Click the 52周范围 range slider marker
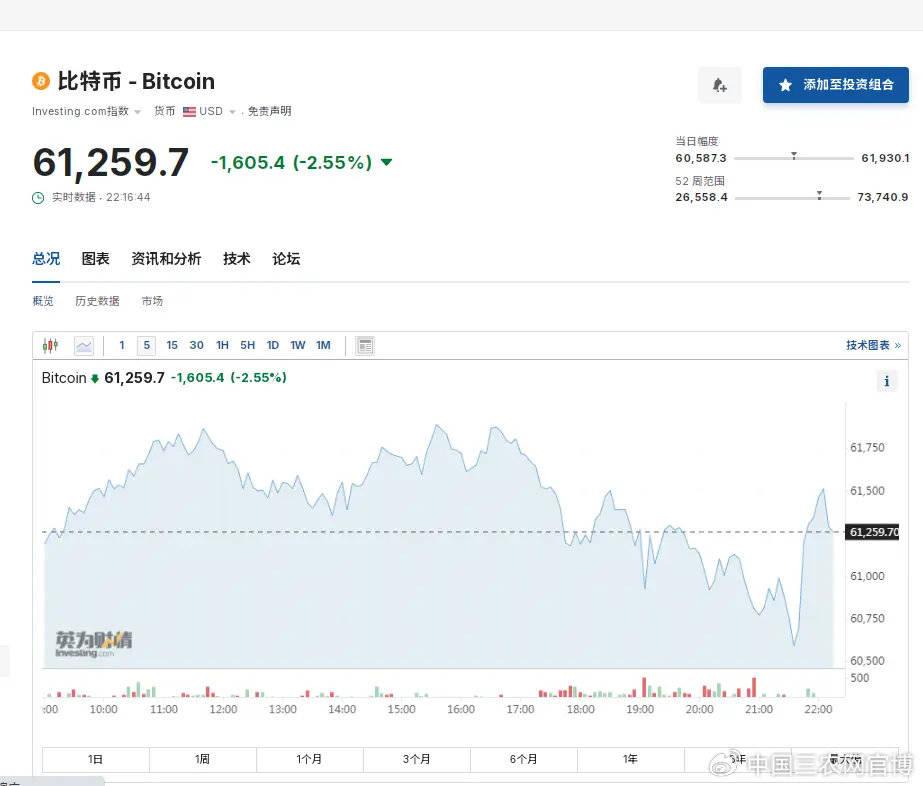The width and height of the screenshot is (923, 786). (x=819, y=196)
